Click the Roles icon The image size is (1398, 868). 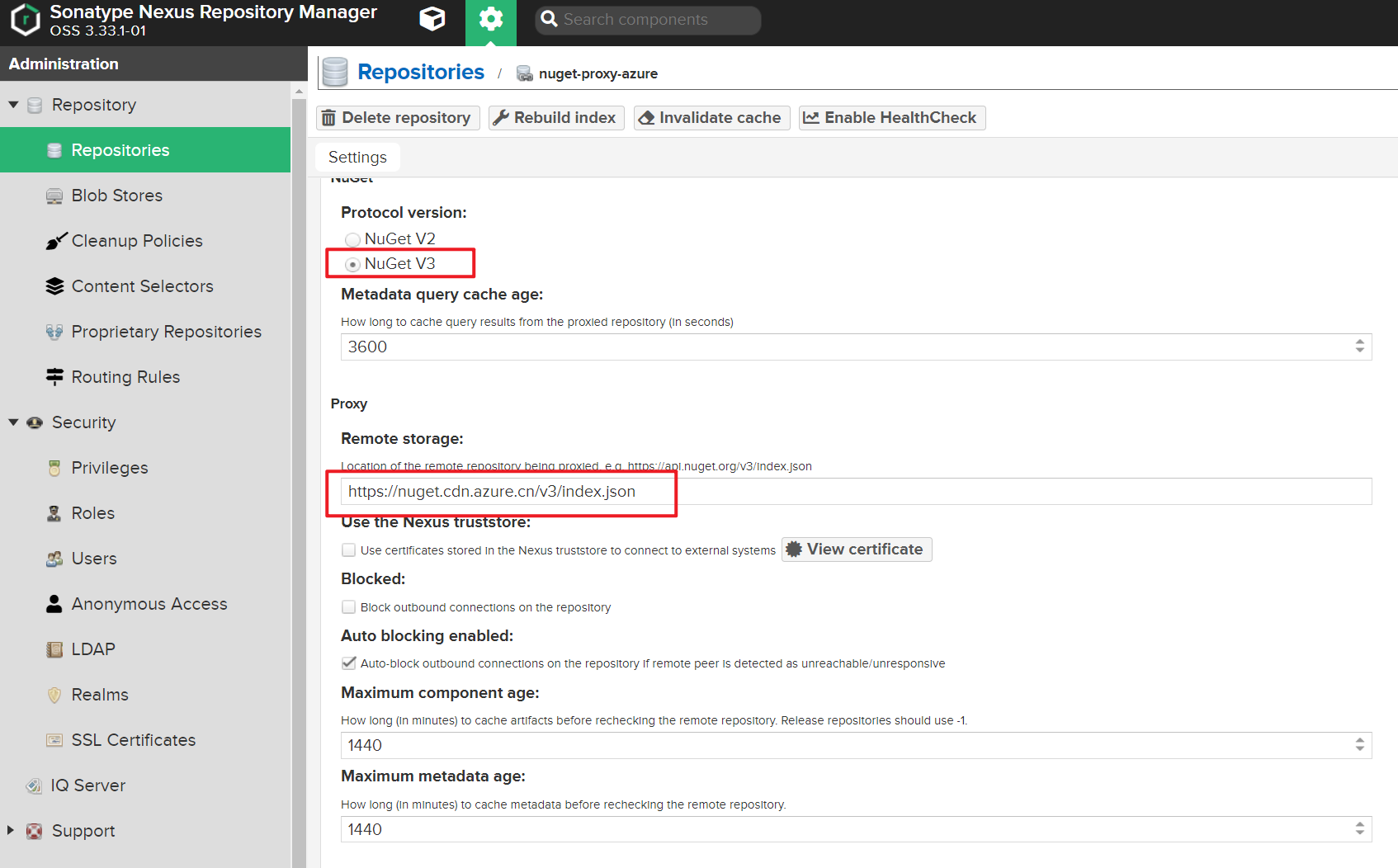(x=54, y=513)
